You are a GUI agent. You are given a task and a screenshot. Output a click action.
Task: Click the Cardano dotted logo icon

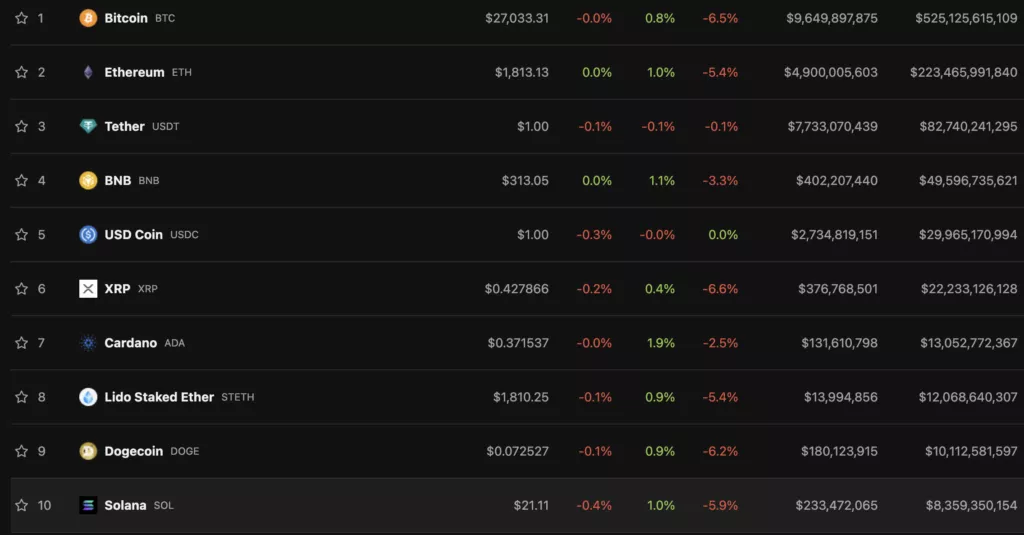click(88, 343)
